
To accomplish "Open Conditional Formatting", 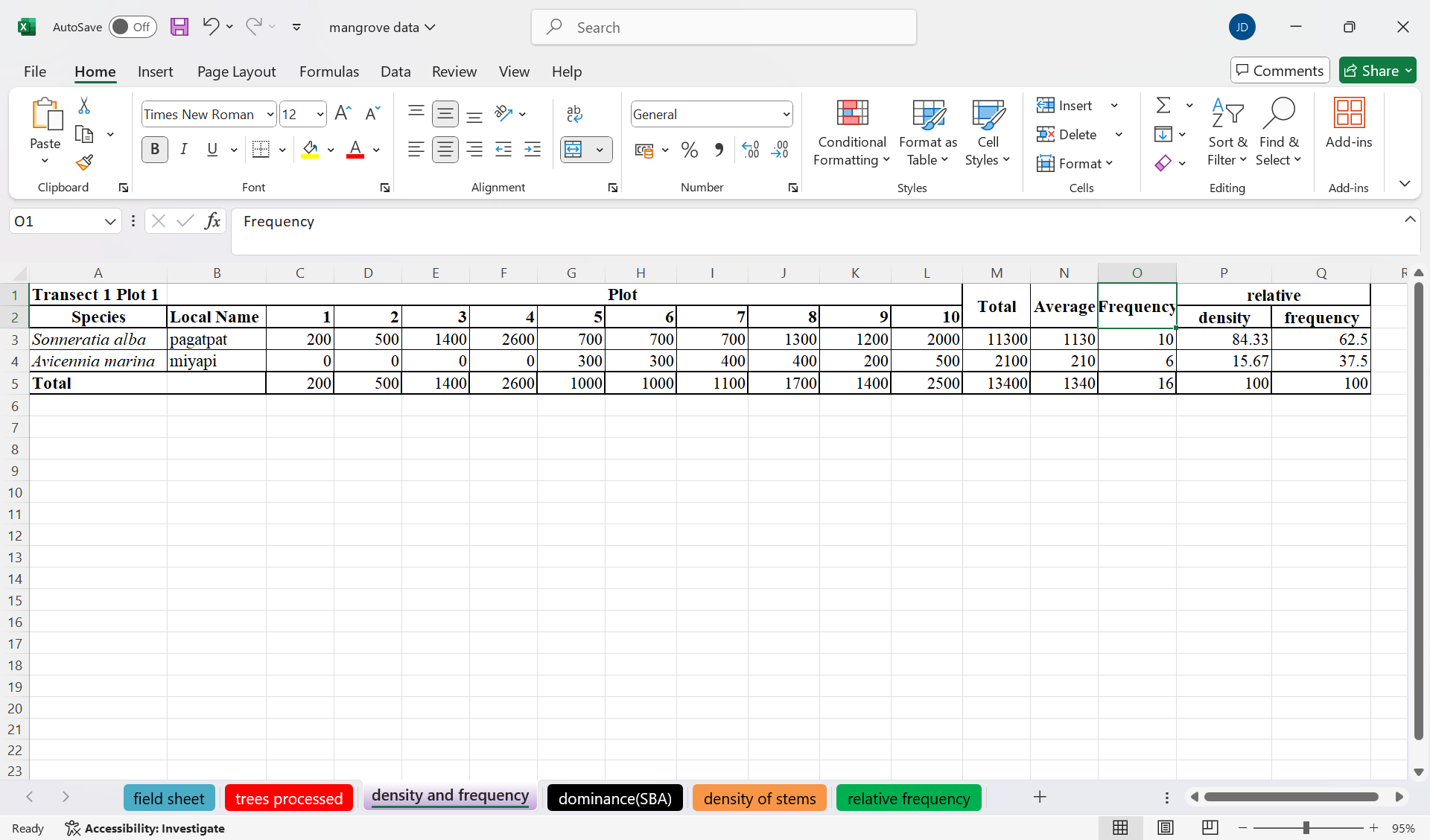I will click(x=852, y=133).
